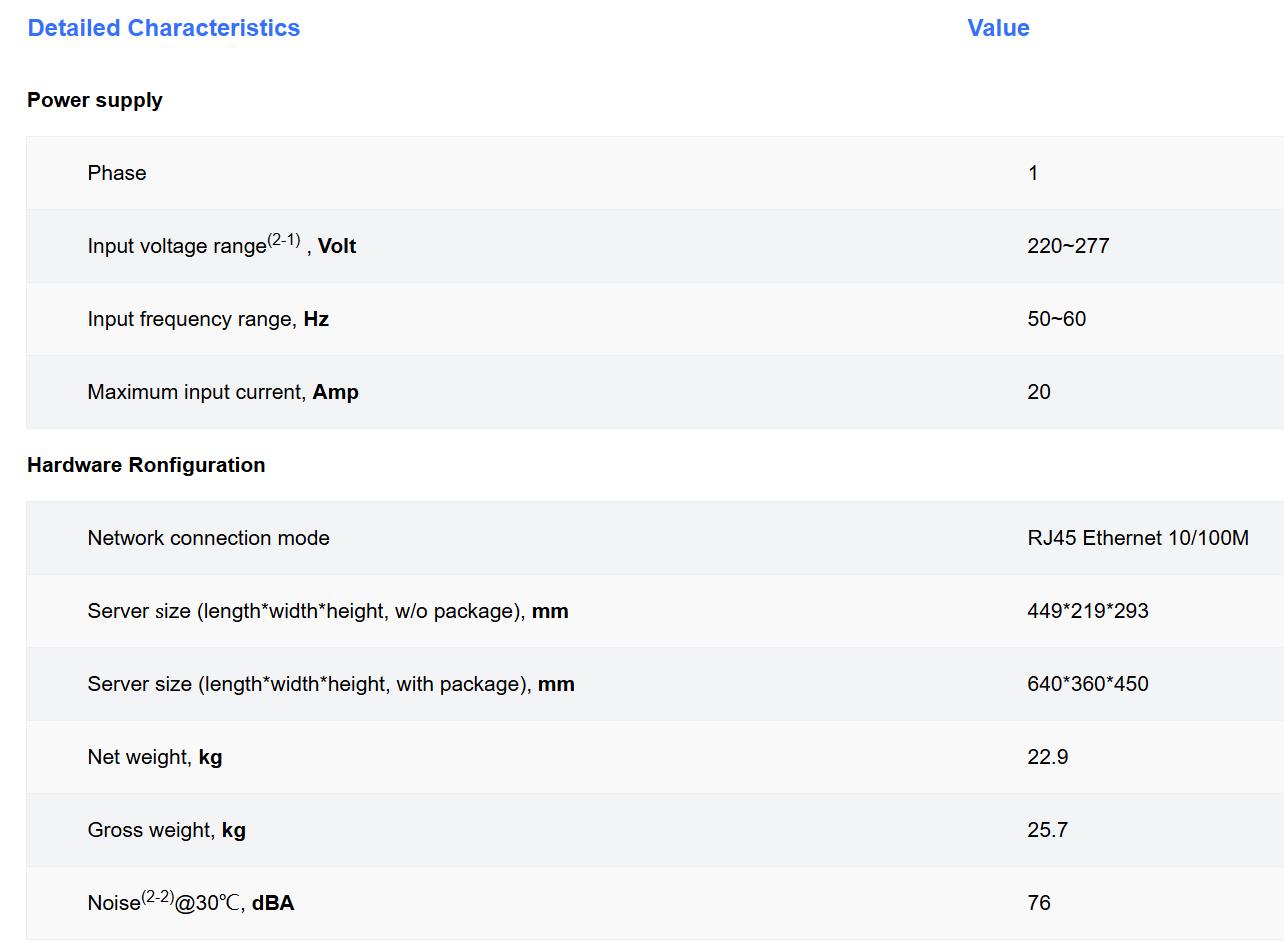Click the Gross weight row label

coord(166,830)
